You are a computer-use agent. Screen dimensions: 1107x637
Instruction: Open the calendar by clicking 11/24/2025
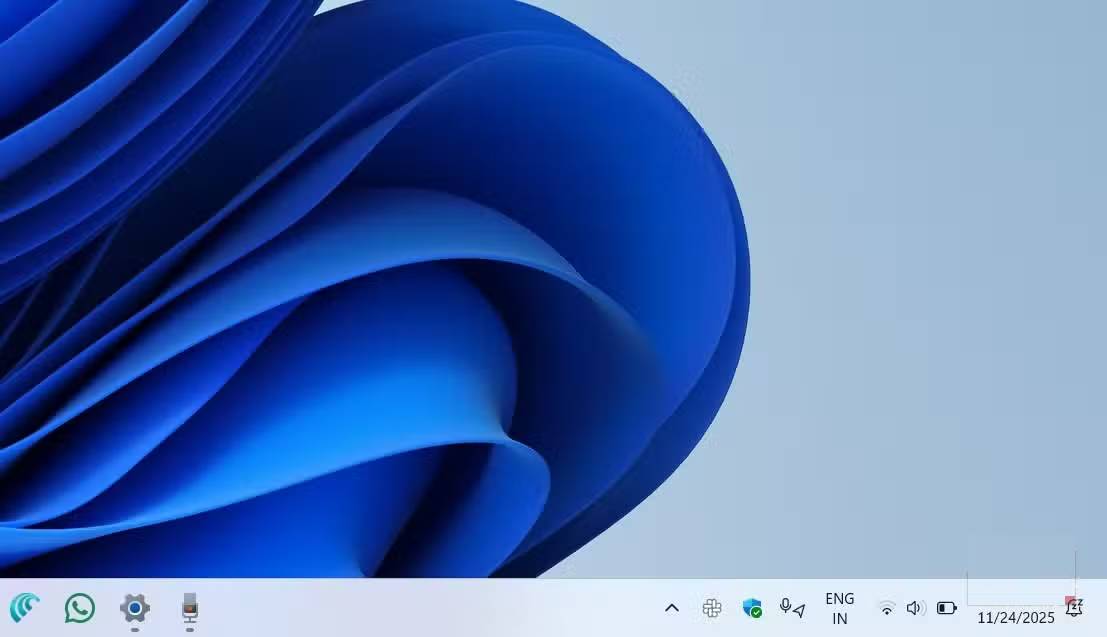pyautogui.click(x=1017, y=619)
